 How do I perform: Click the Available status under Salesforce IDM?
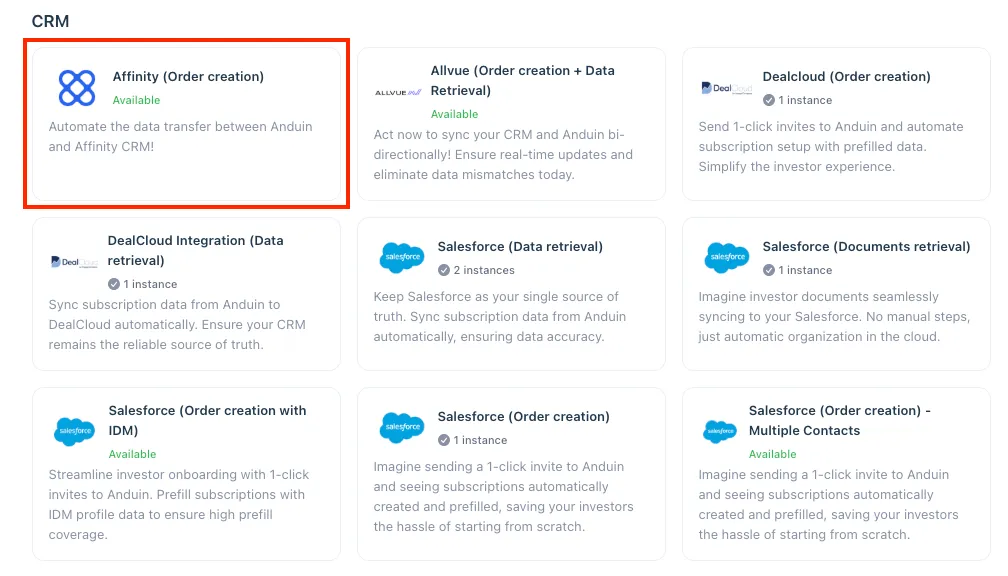pyautogui.click(x=132, y=454)
